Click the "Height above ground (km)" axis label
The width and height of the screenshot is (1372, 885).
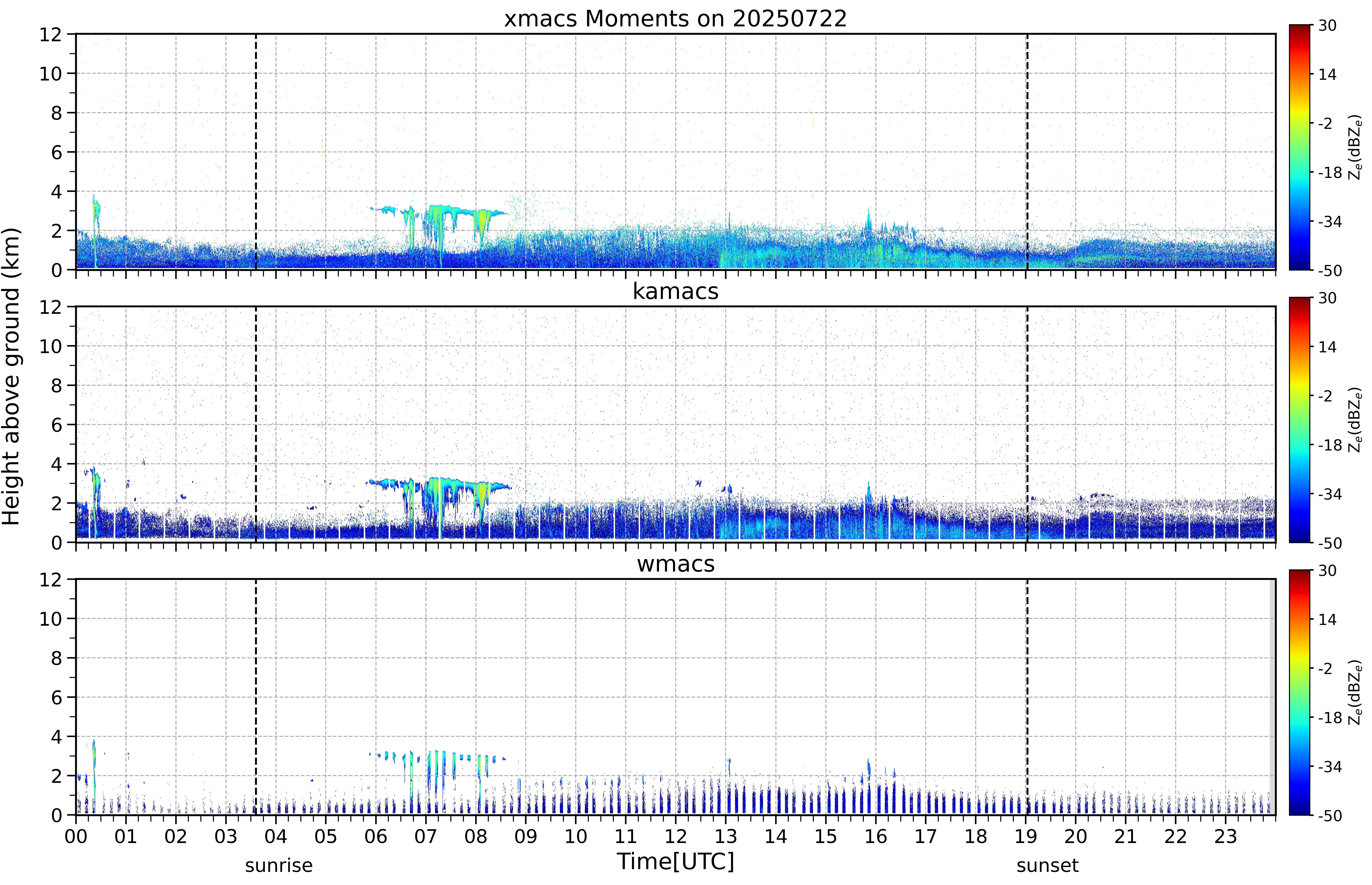pos(11,376)
